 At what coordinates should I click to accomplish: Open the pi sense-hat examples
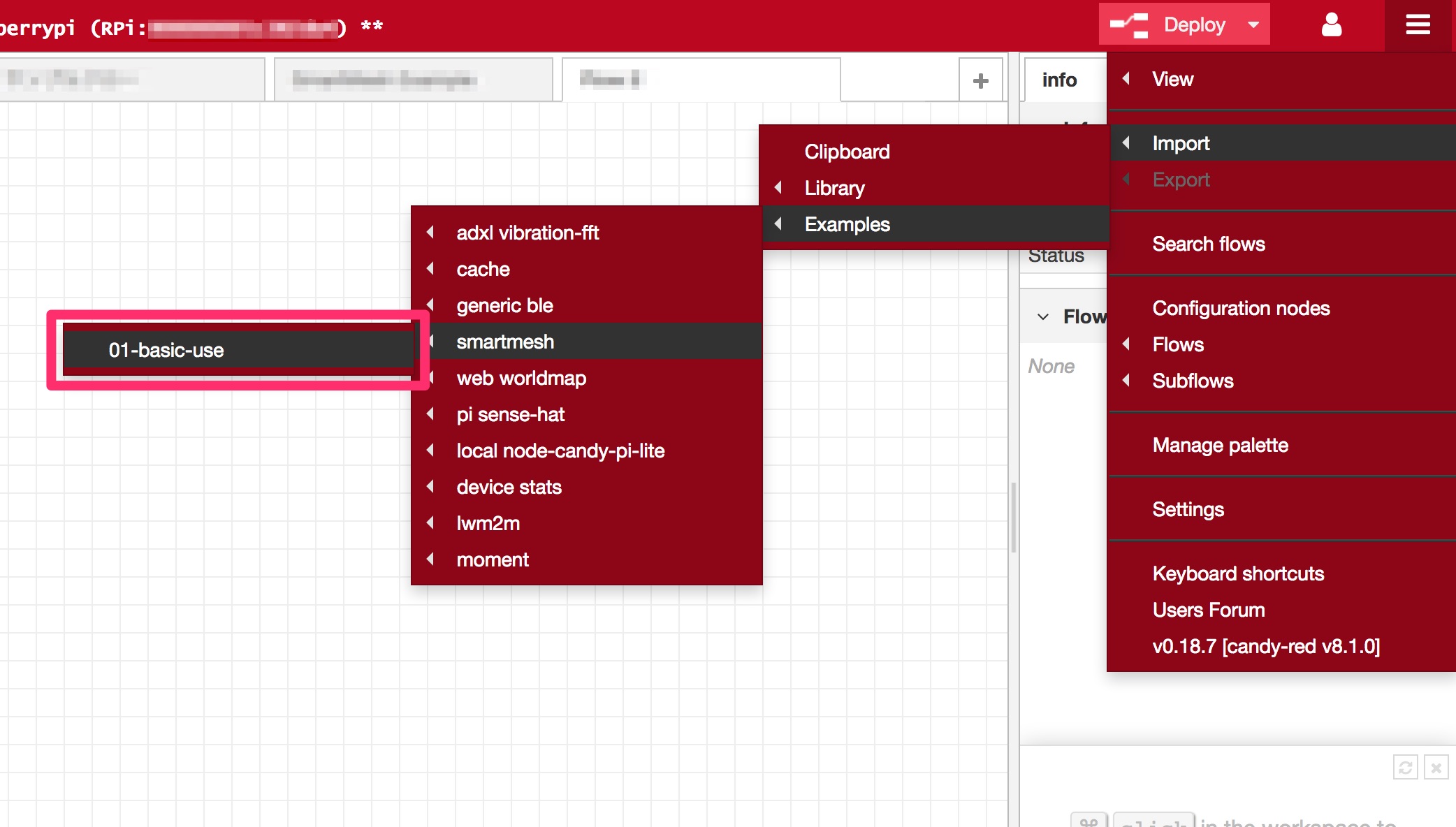pos(587,414)
